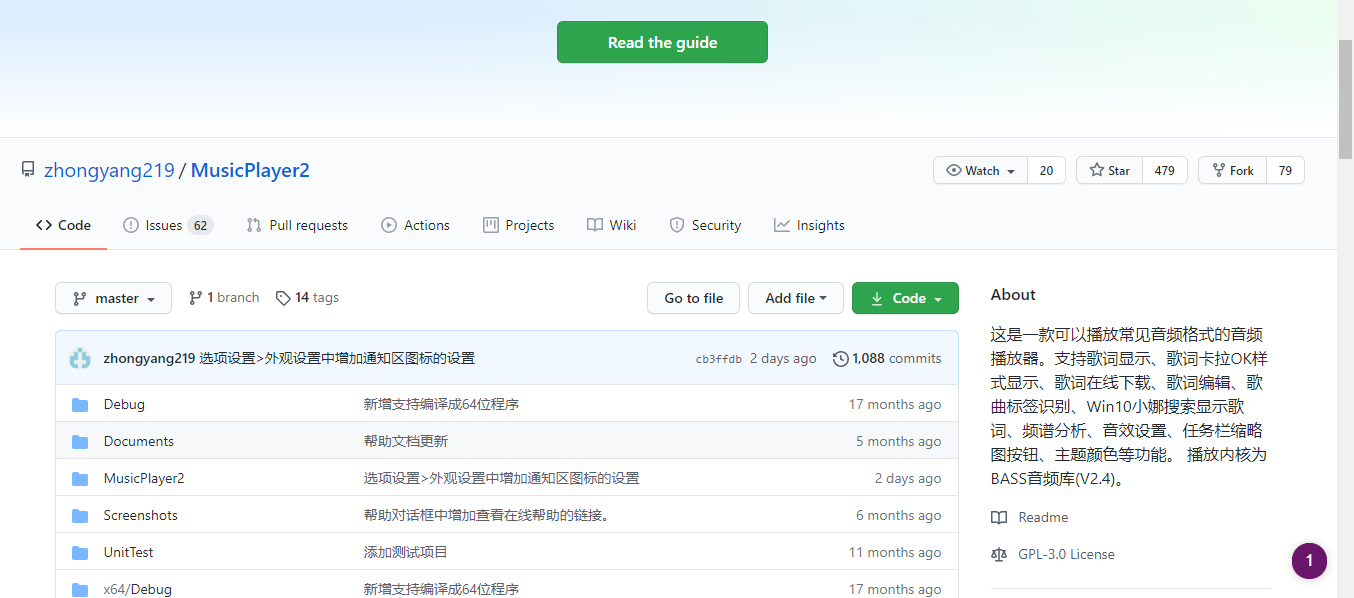The image size is (1354, 598).
Task: Click the Debug folder icon
Action: click(80, 404)
